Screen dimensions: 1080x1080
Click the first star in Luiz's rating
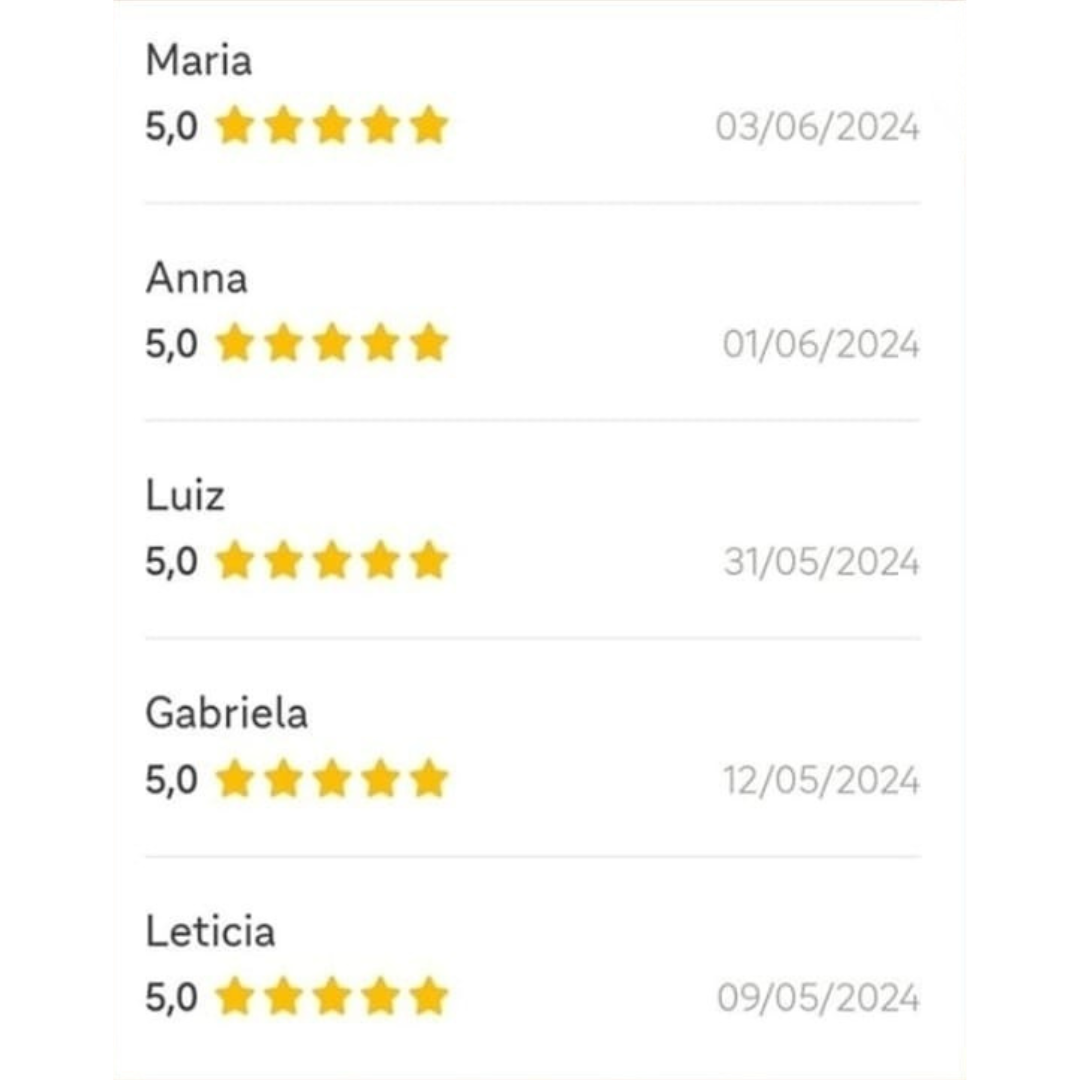point(234,562)
